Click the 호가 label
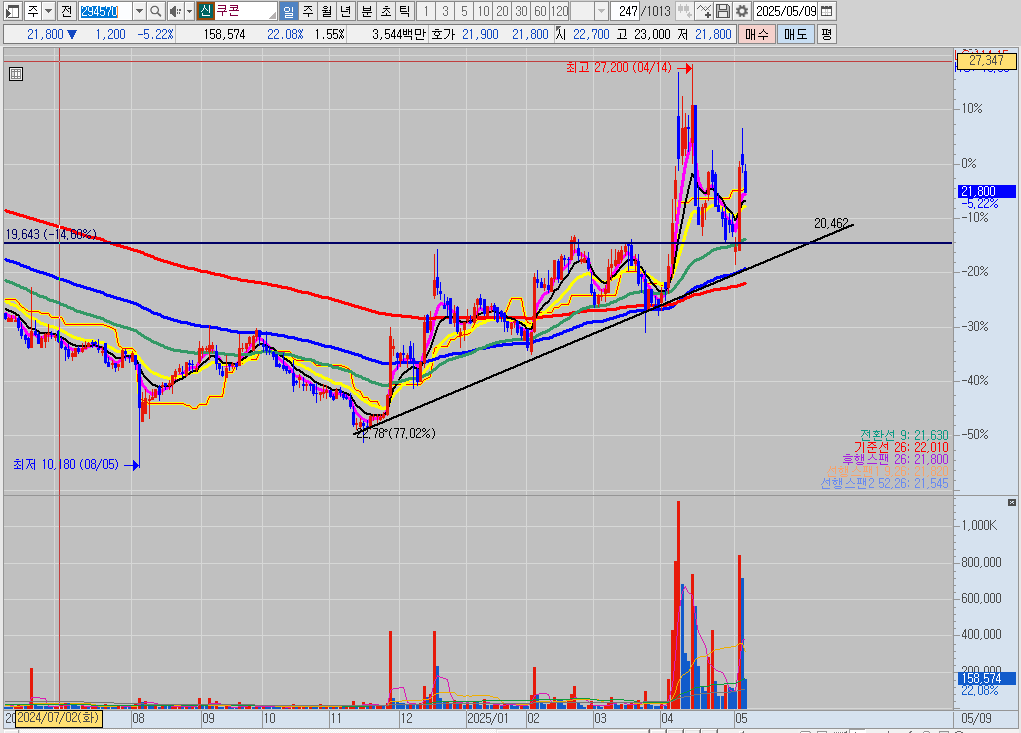This screenshot has width=1021, height=733. tap(443, 34)
